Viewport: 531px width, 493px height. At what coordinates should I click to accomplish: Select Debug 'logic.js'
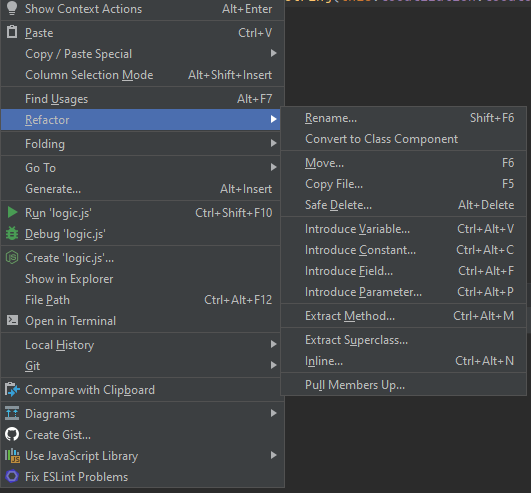141,234
